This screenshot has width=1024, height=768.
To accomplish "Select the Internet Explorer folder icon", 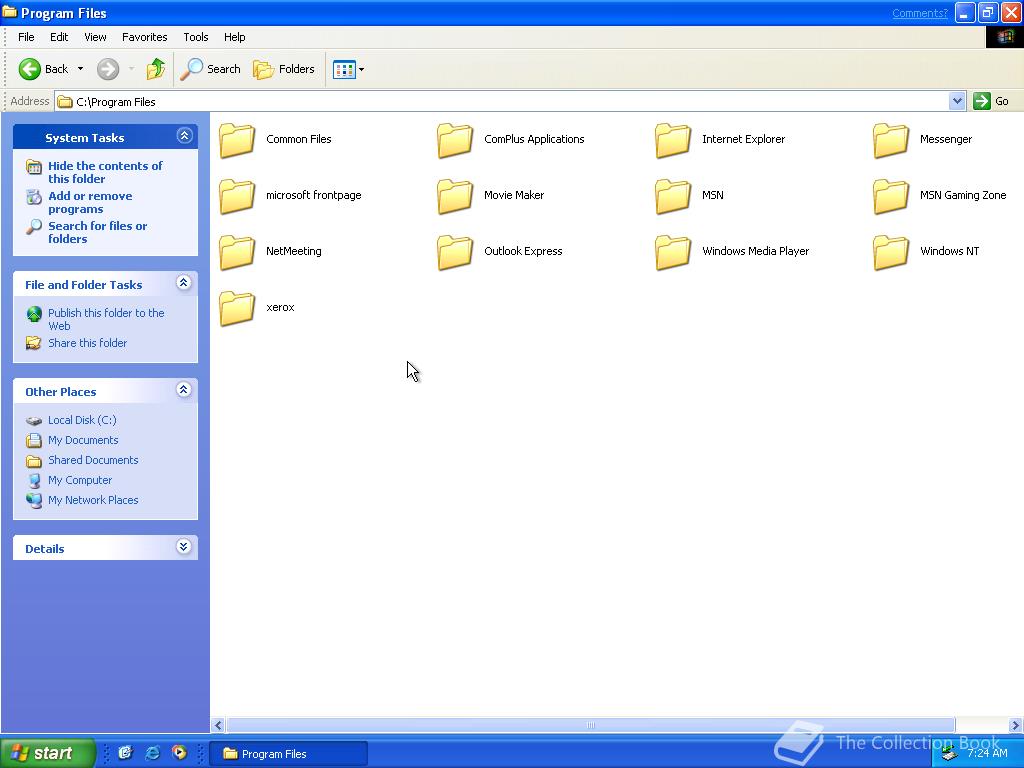I will (x=673, y=140).
